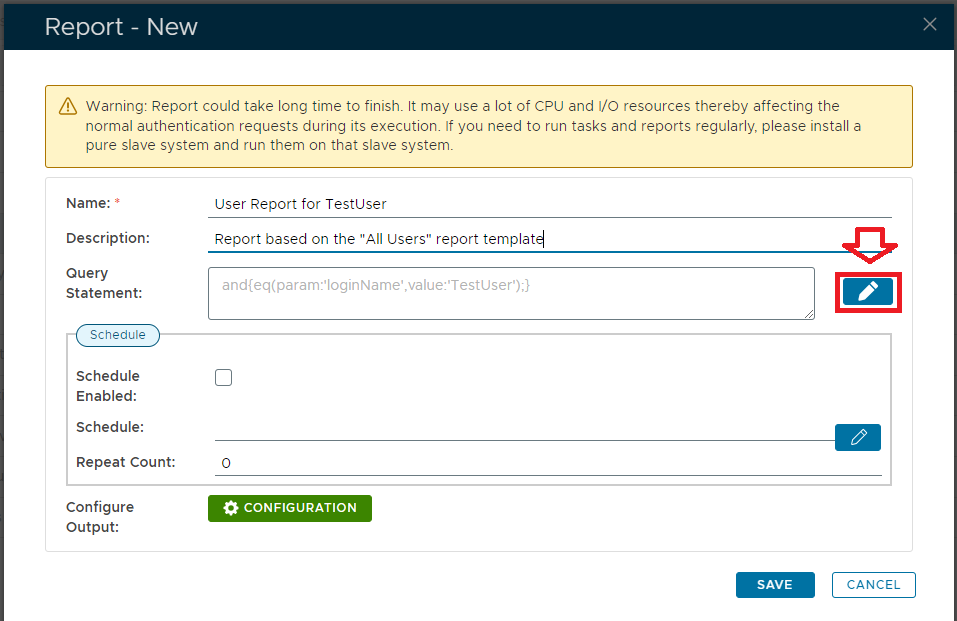Click into the Description text field
This screenshot has width=957, height=621.
coord(550,239)
